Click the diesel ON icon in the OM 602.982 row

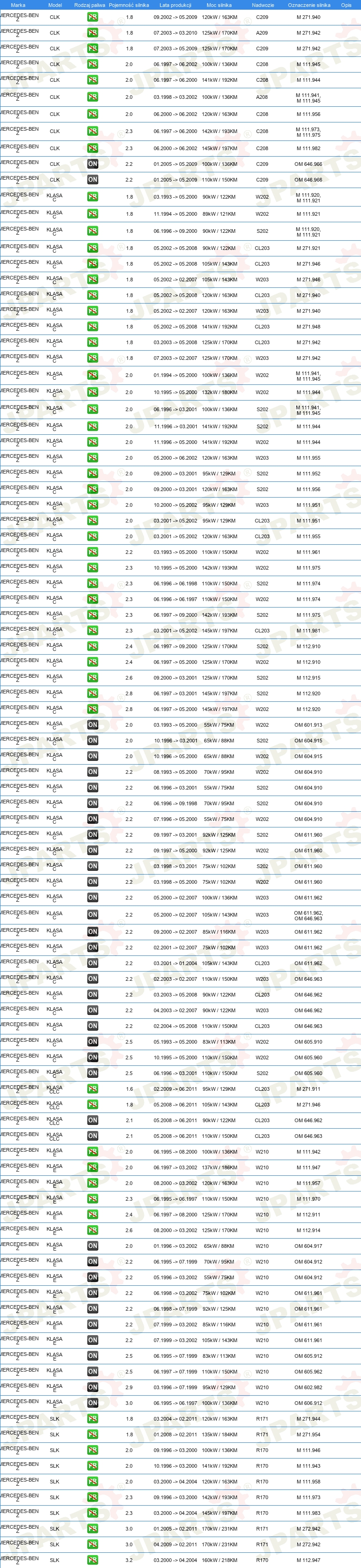pyautogui.click(x=92, y=1387)
